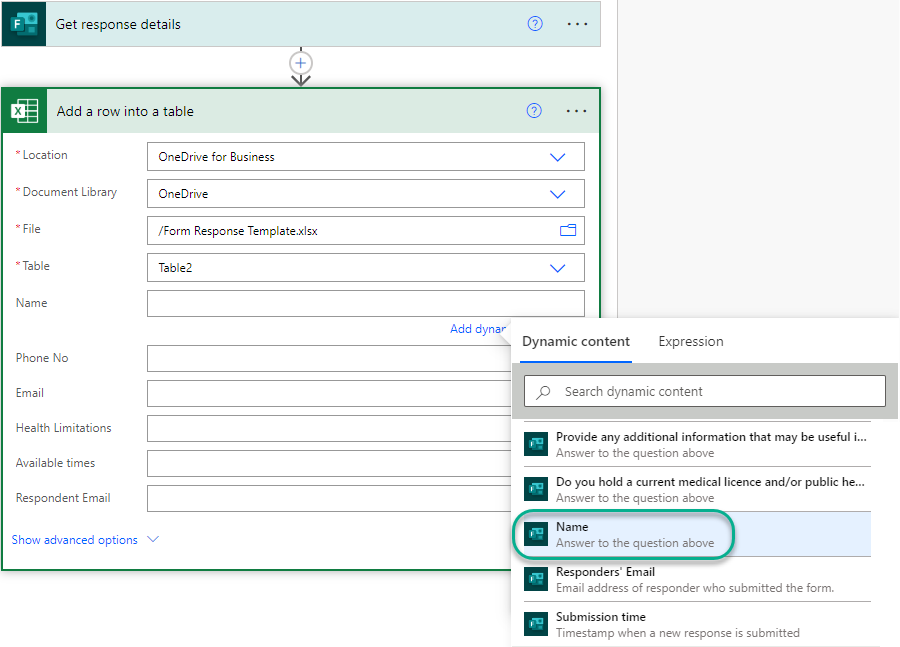Pick Submission time dynamic content

[x=690, y=624]
